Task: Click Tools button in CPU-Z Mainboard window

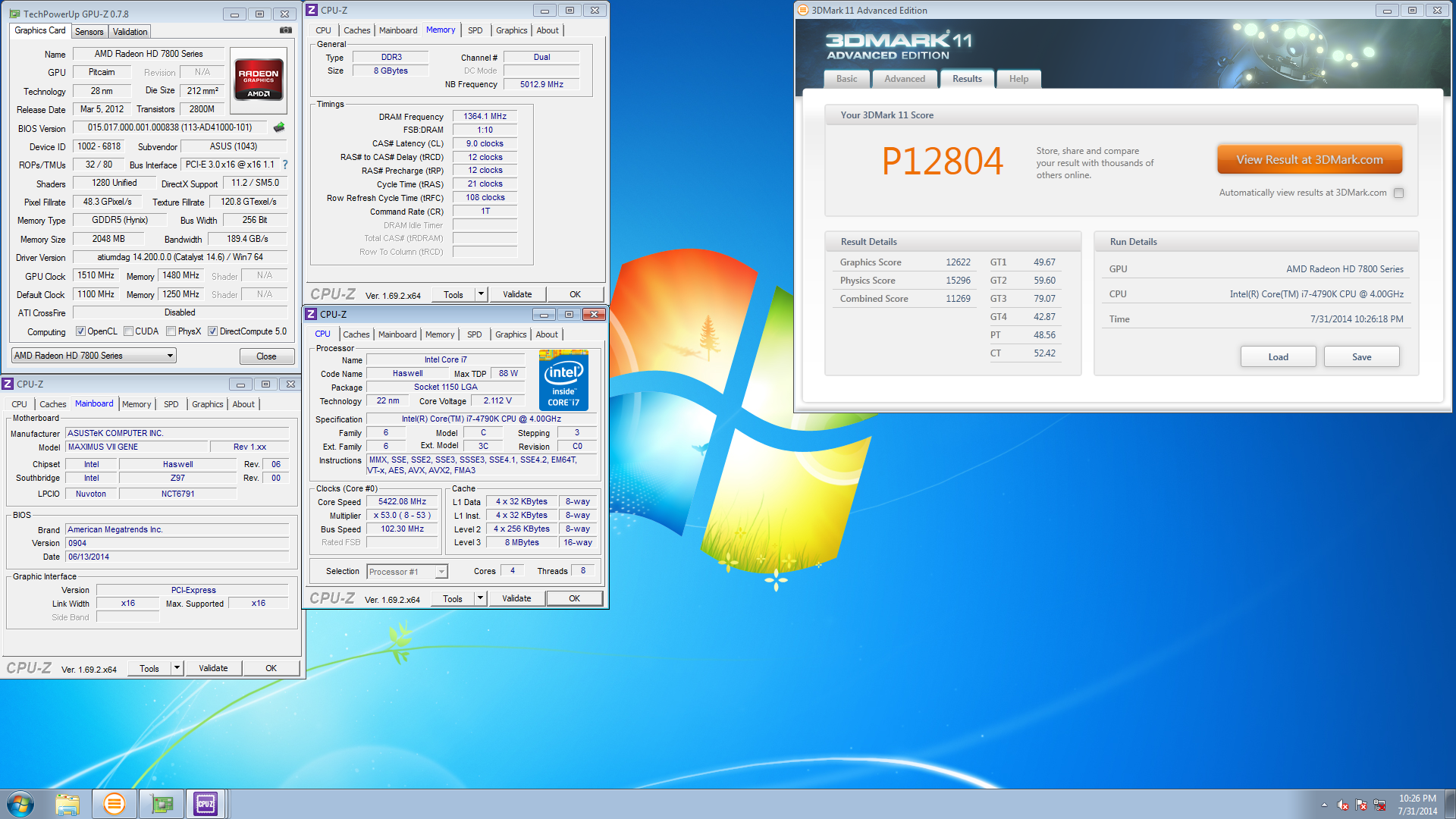Action: pos(149,668)
